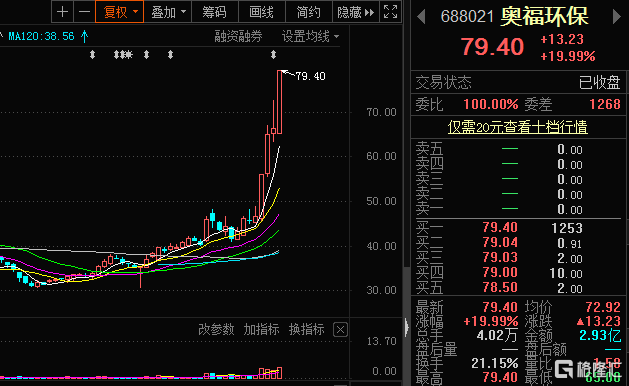Image resolution: width=629 pixels, height=386 pixels.
Task: Click the latest volume bar
Action: [x=280, y=373]
